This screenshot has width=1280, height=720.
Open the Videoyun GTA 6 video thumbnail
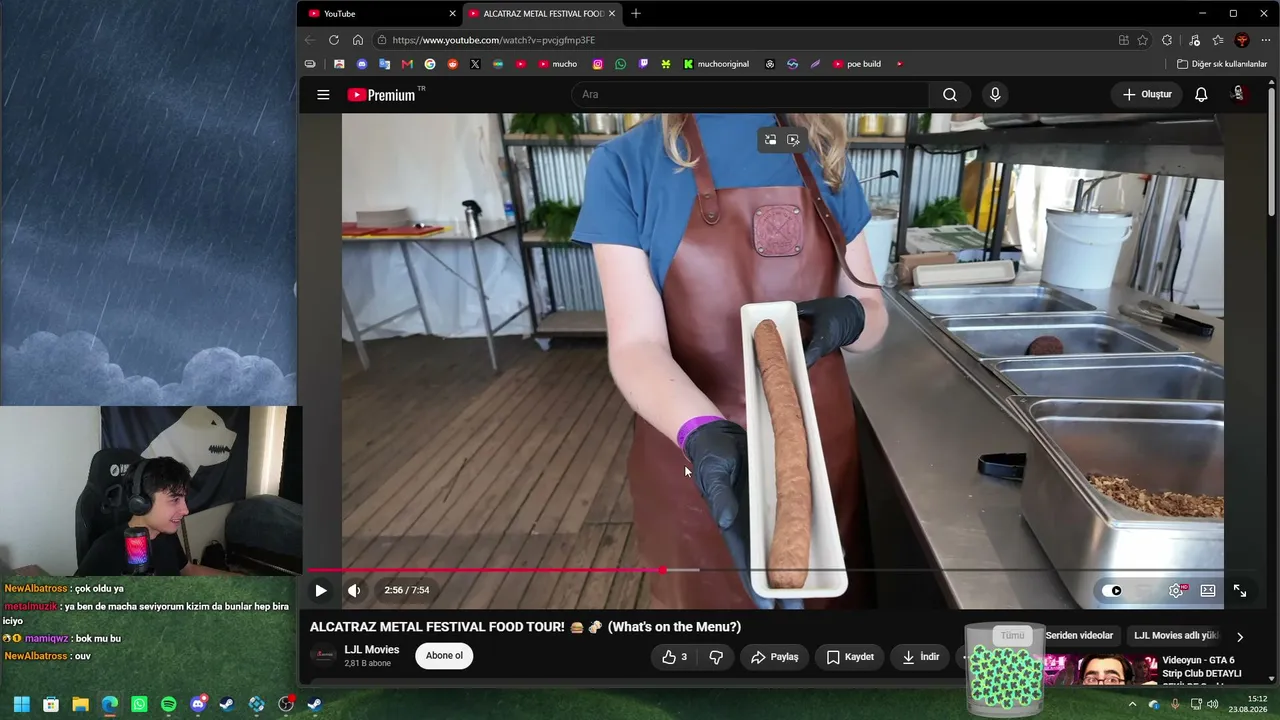coord(1100,669)
